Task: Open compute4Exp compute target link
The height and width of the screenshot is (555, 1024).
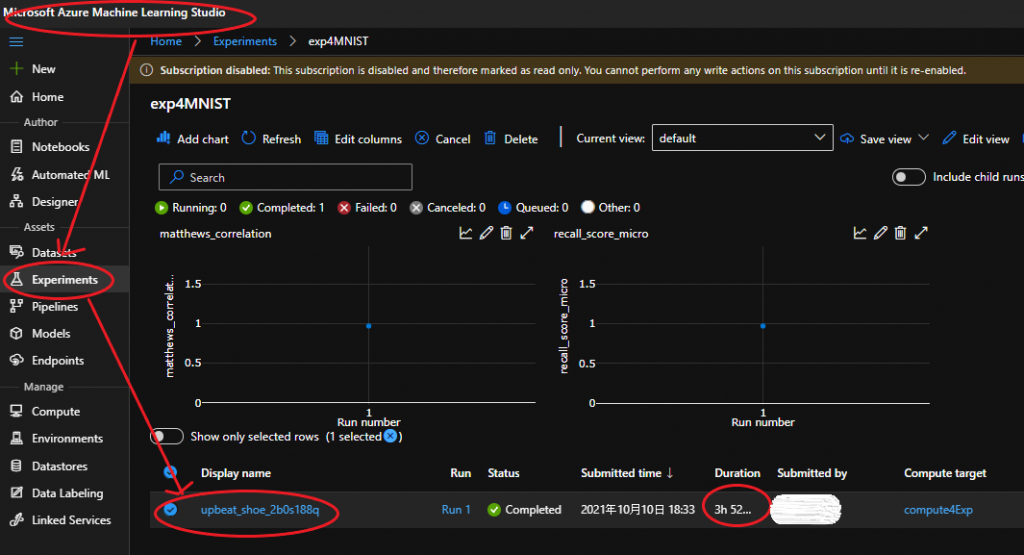Action: coord(938,510)
